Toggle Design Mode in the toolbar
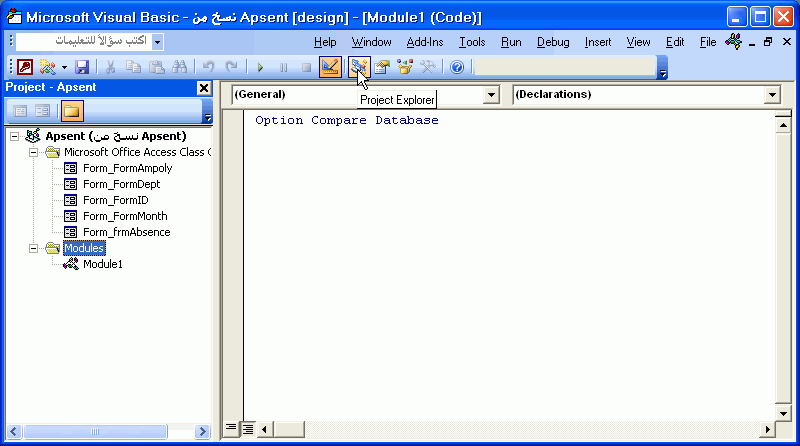The image size is (800, 446). [x=329, y=67]
